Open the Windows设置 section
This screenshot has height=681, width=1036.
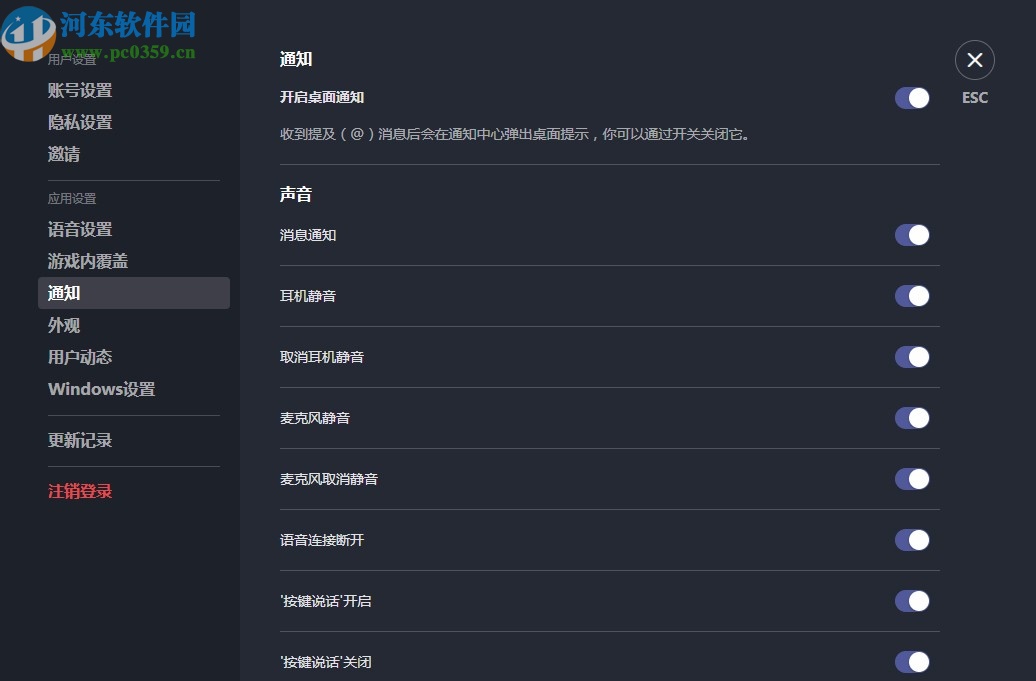[100, 389]
